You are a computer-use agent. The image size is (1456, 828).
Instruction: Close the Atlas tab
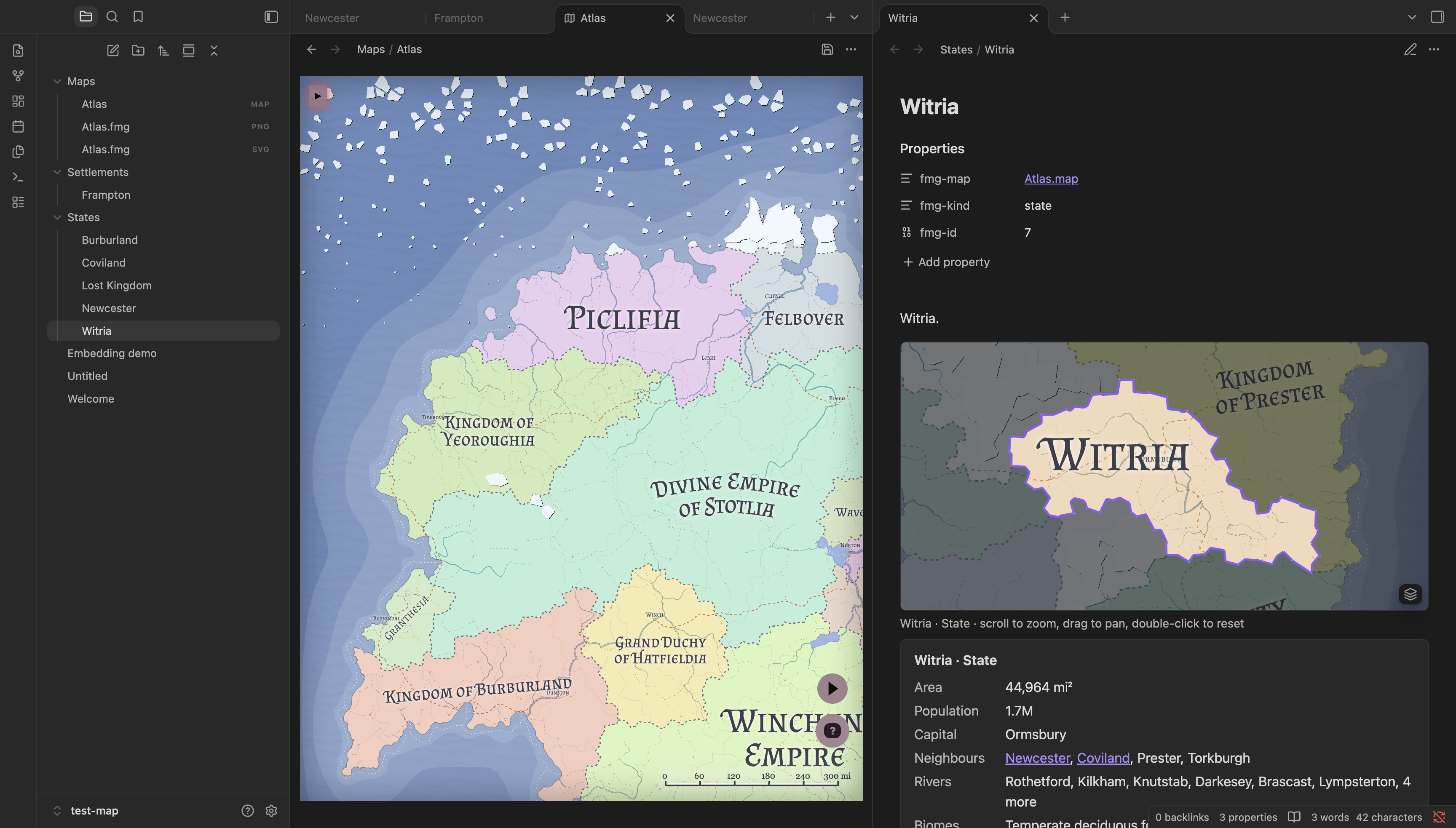coord(670,18)
